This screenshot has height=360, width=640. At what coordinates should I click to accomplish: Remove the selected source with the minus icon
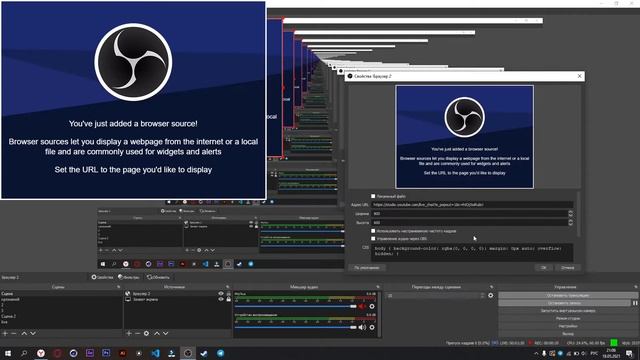click(138, 333)
